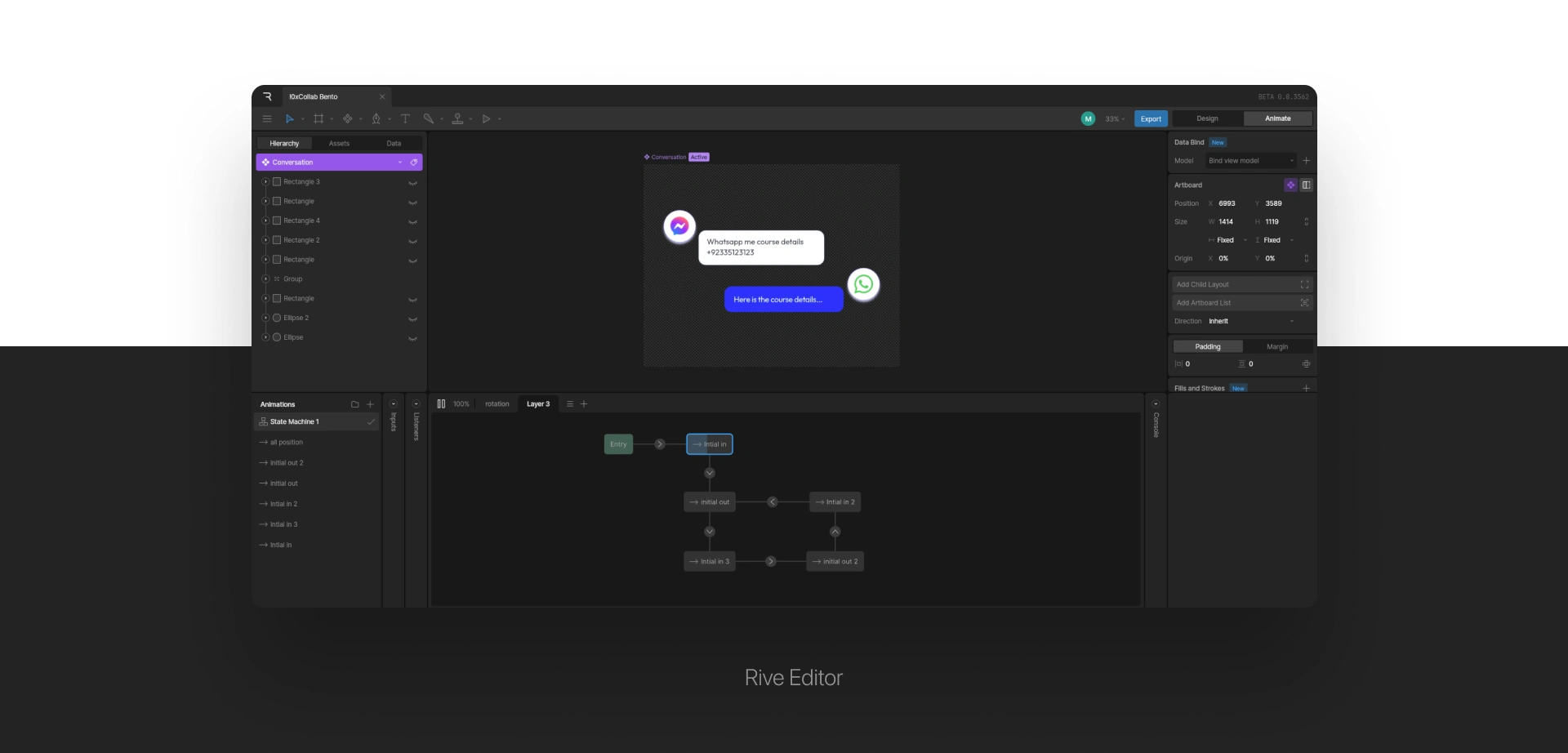
Task: Select State Machine 1 in Animations
Action: [x=317, y=422]
